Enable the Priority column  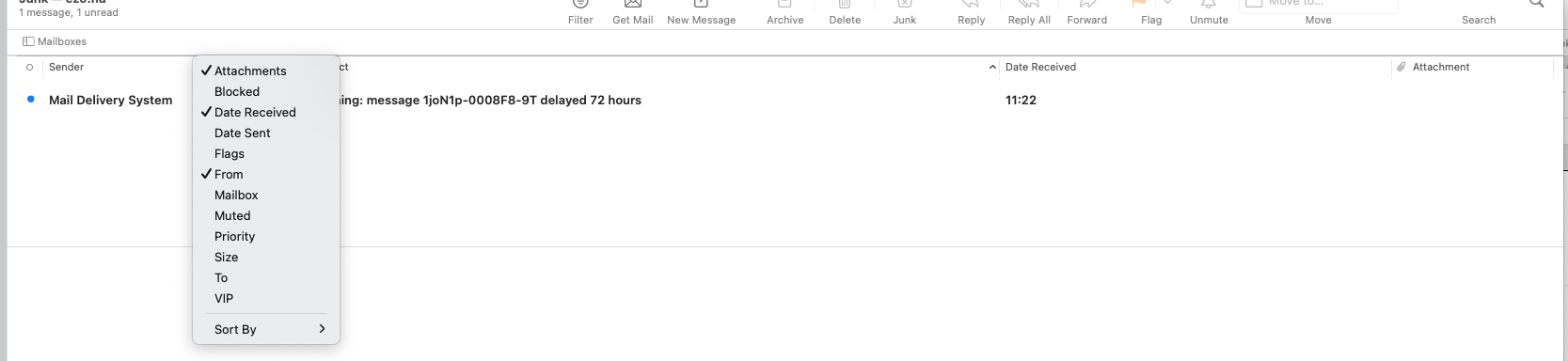click(266, 236)
